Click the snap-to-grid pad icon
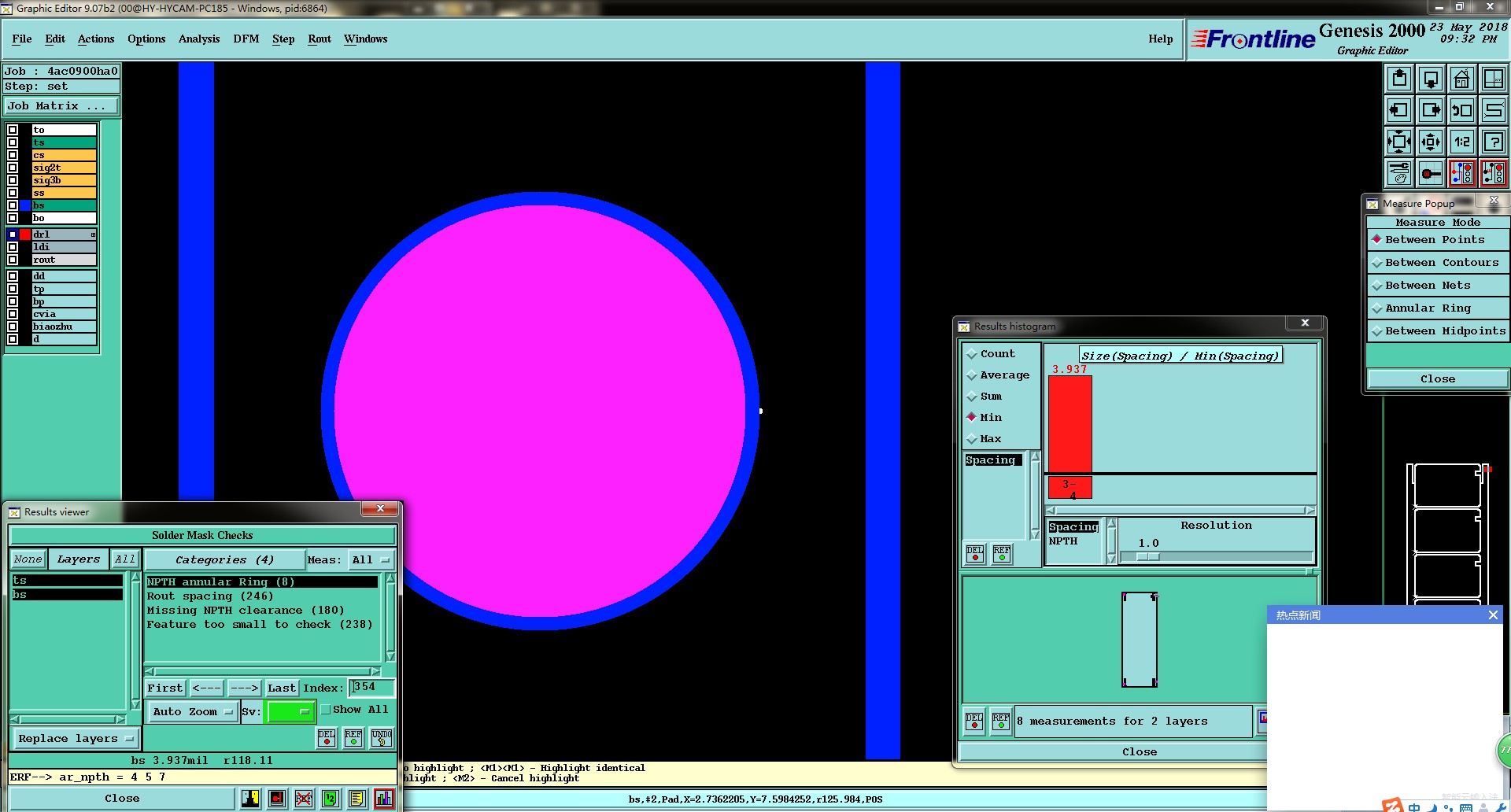1511x812 pixels. [1430, 173]
